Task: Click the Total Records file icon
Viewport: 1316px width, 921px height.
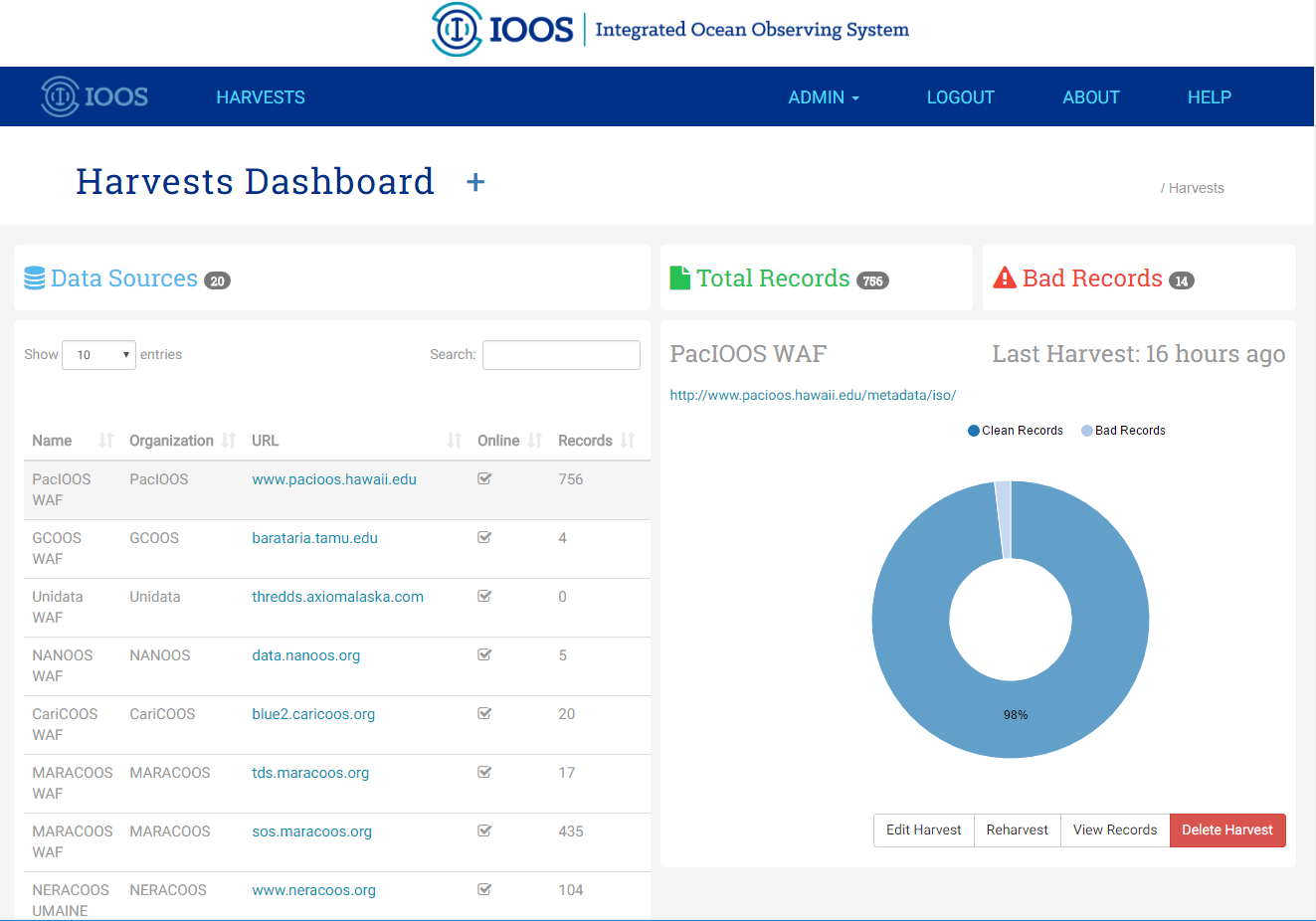Action: click(680, 278)
